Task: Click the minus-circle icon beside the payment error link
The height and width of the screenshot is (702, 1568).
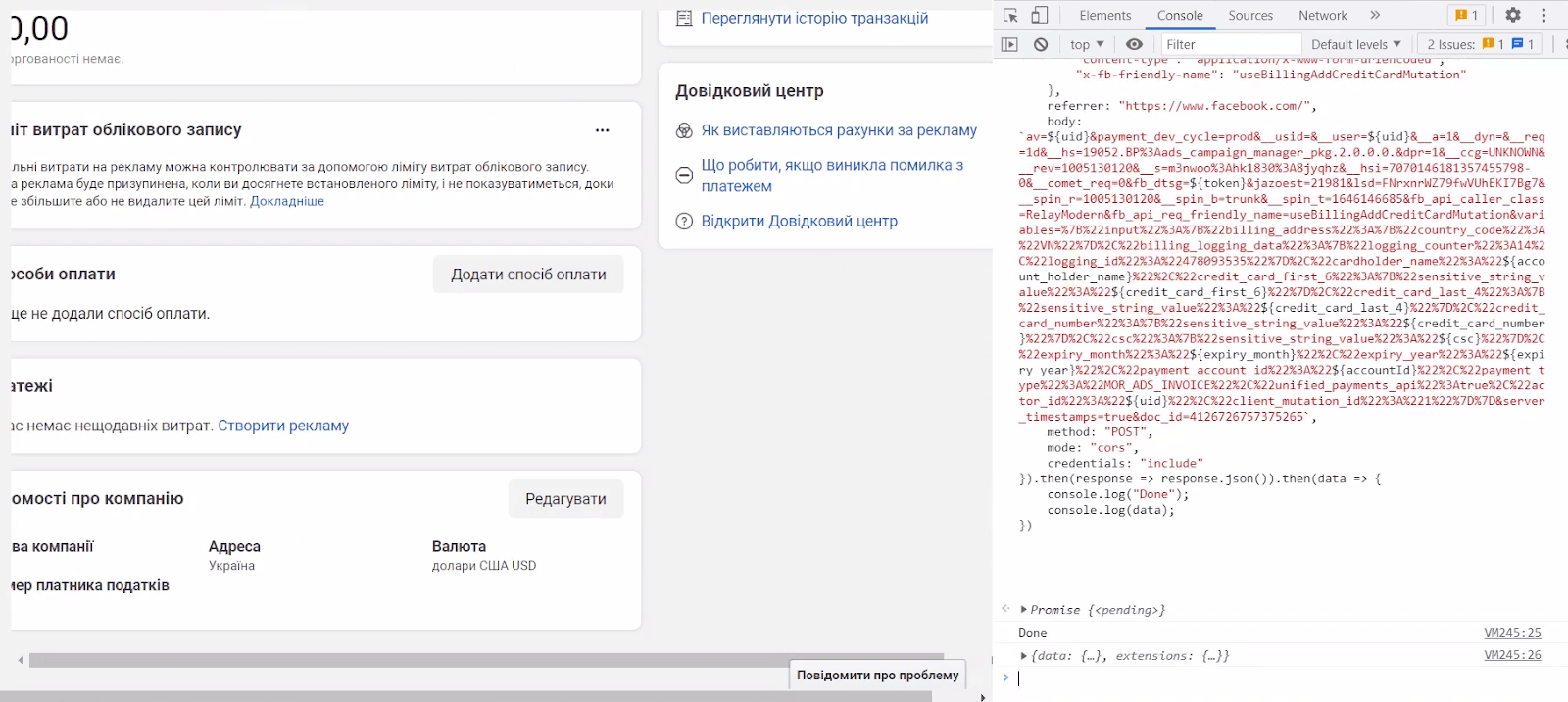Action: click(684, 175)
